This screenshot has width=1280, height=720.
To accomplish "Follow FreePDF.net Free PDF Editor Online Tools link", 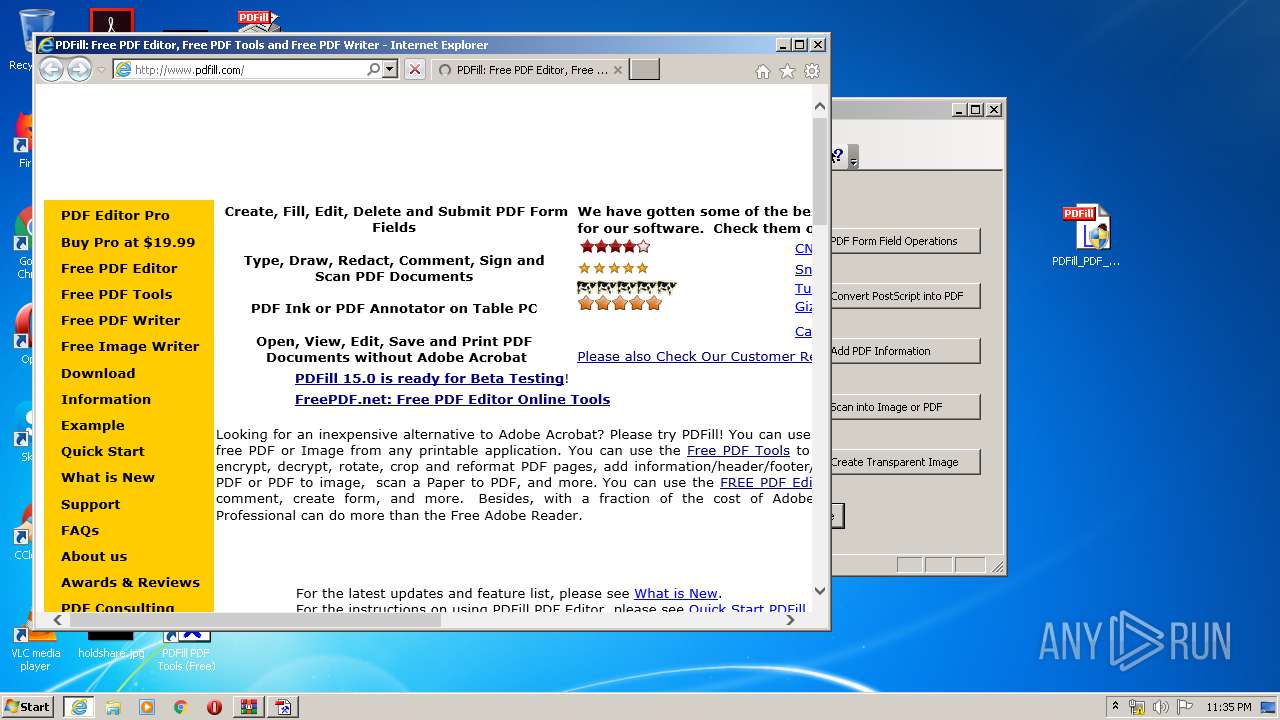I will [x=452, y=399].
